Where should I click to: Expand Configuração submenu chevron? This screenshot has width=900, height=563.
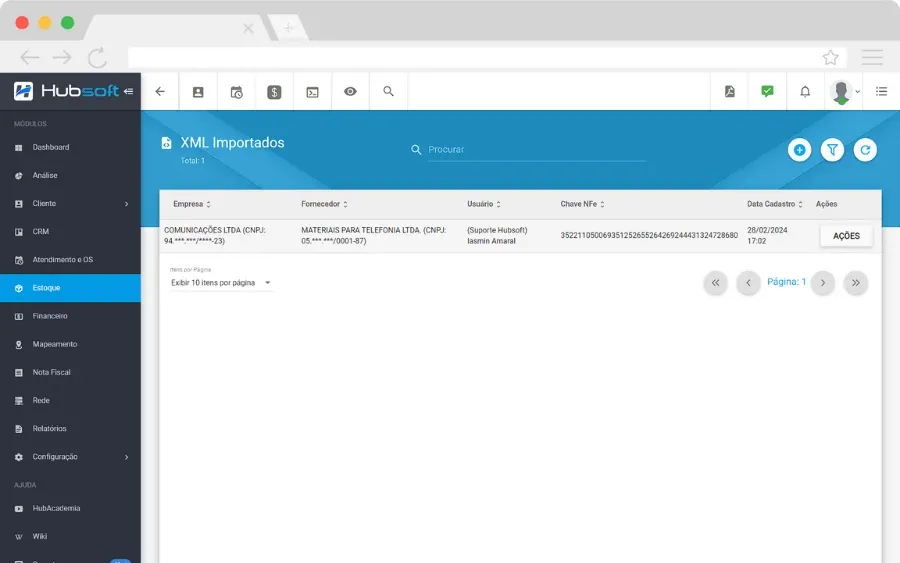click(126, 457)
